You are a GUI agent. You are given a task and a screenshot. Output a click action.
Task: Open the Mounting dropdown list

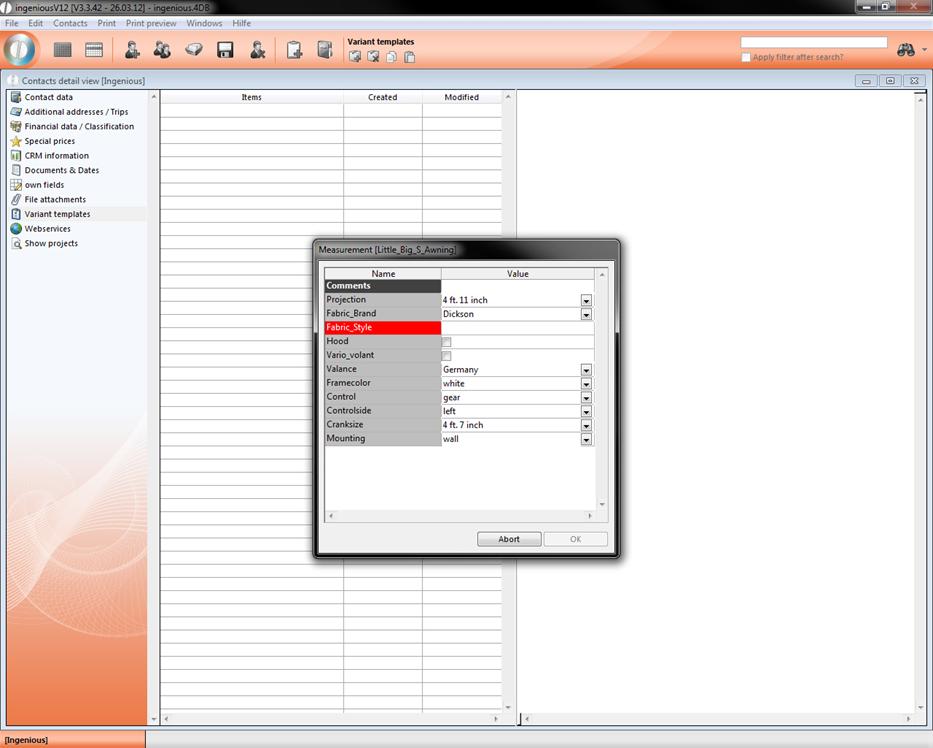(x=586, y=439)
